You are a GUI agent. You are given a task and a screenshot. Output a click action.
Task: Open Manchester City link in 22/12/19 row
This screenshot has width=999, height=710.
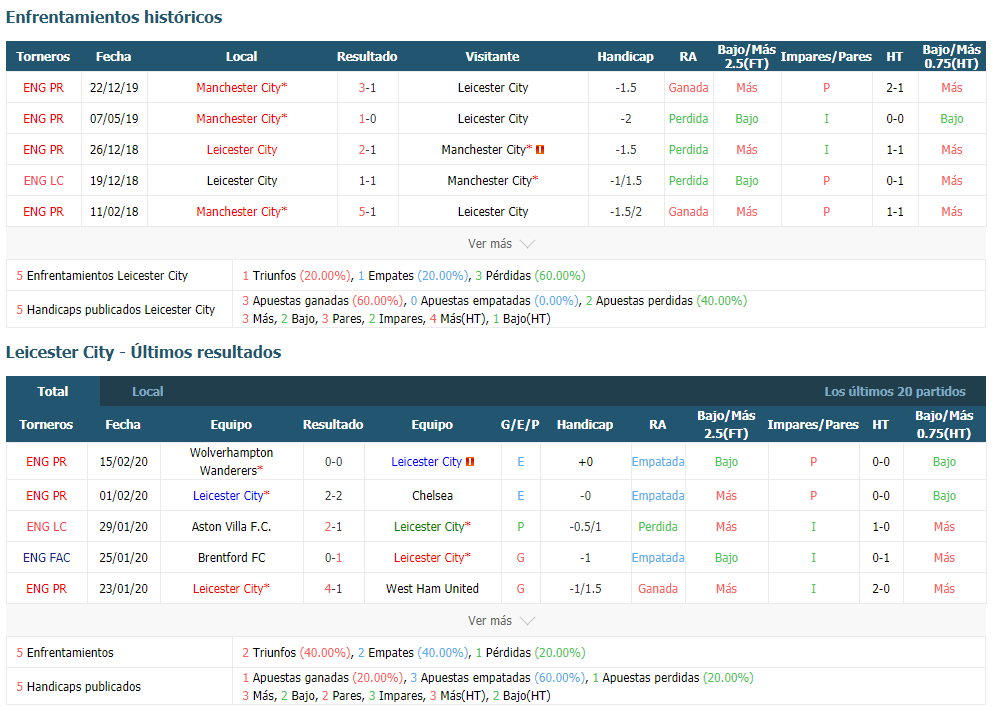(x=241, y=88)
